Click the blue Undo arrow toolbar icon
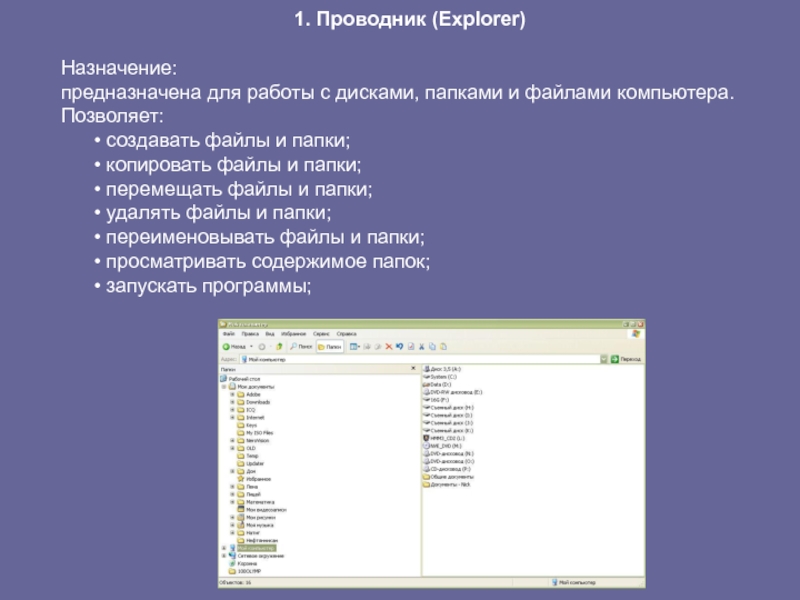The image size is (800, 600). coord(399,346)
